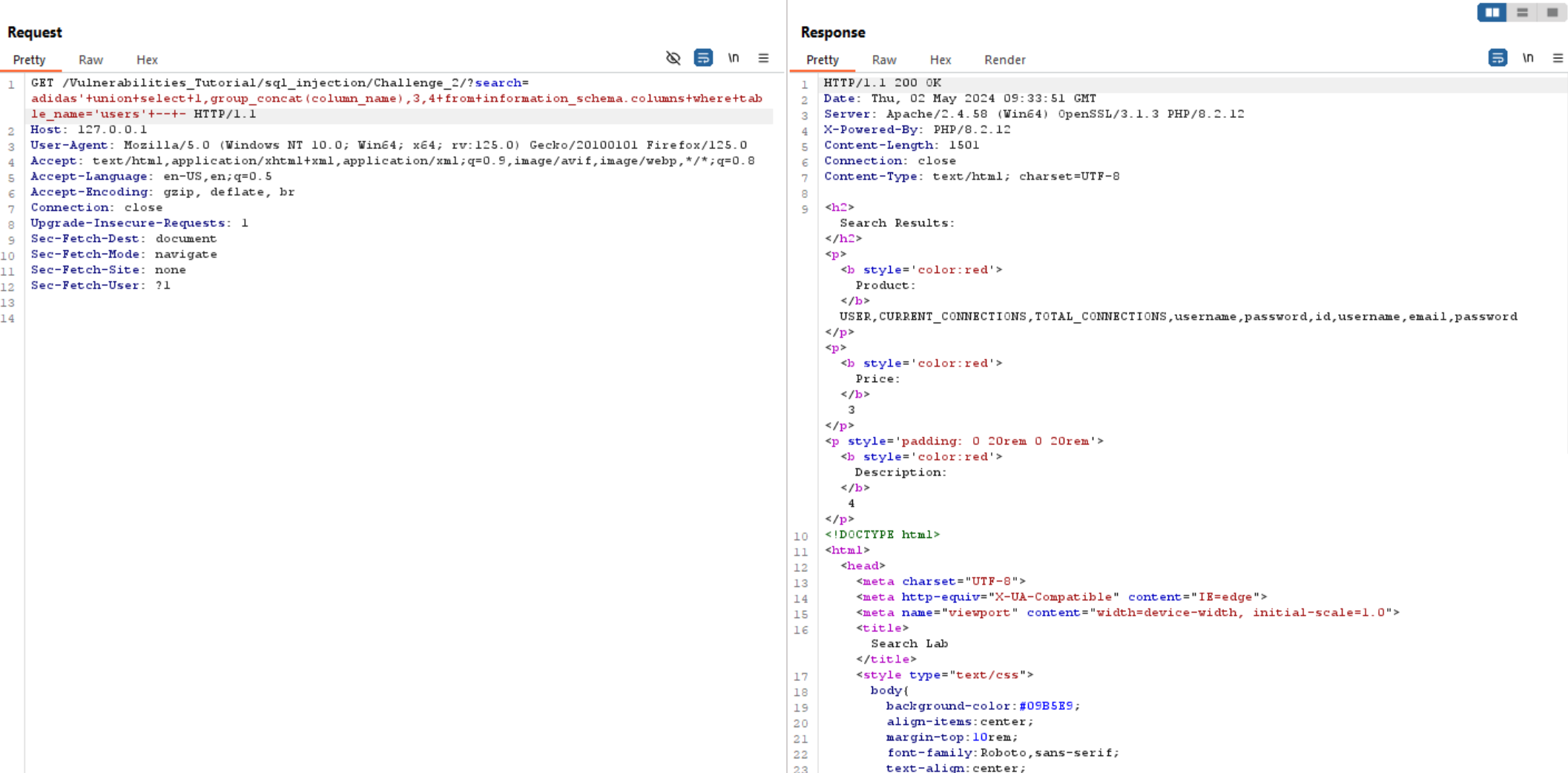1568x773 pixels.
Task: Switch Request panel to Pretty tab
Action: point(30,59)
